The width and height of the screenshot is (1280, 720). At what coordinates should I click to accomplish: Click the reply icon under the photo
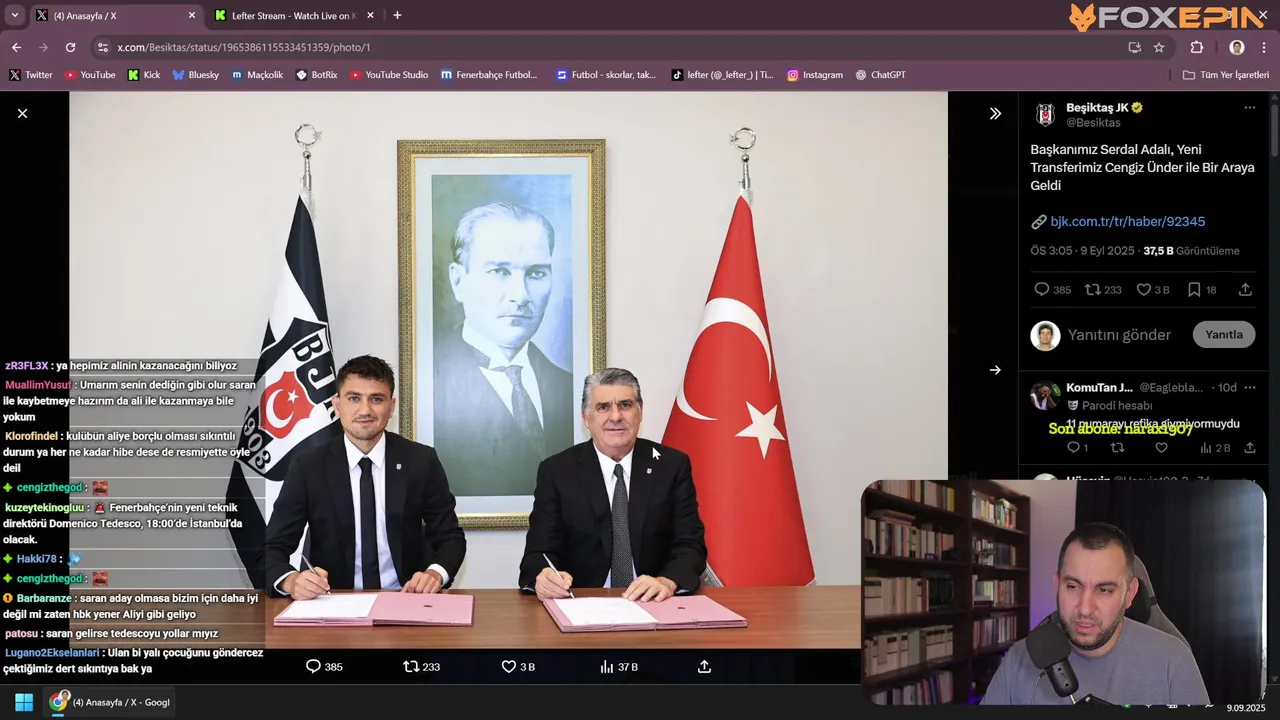(313, 666)
